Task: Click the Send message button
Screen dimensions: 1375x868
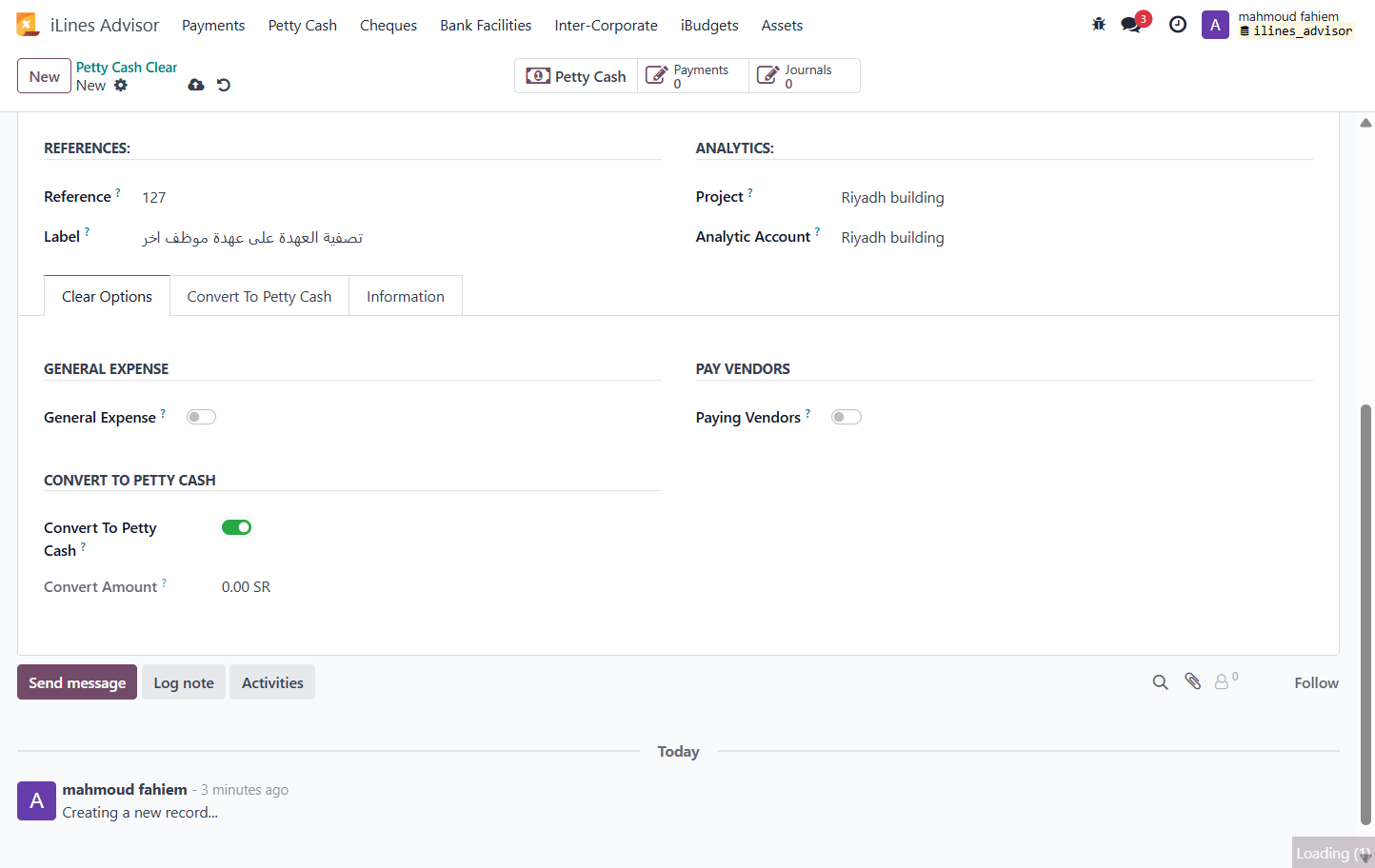Action: click(77, 682)
